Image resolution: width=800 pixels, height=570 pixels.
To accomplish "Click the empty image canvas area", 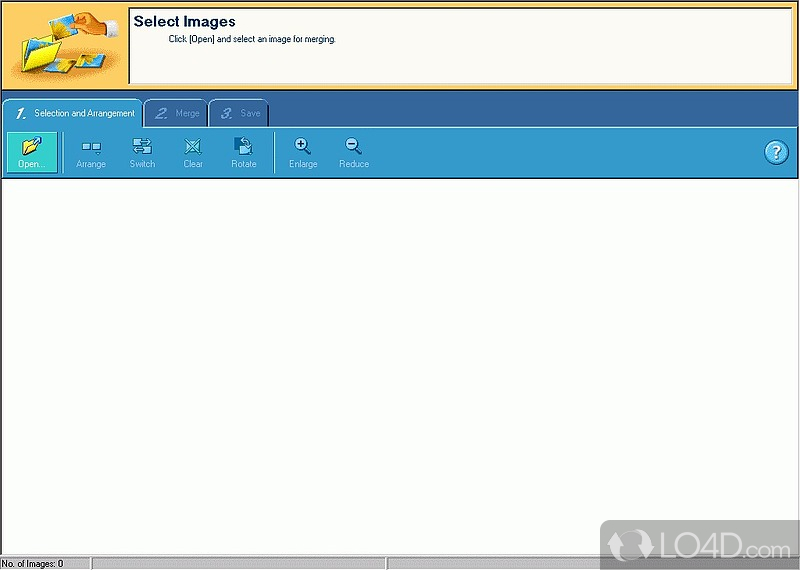I will [399, 366].
